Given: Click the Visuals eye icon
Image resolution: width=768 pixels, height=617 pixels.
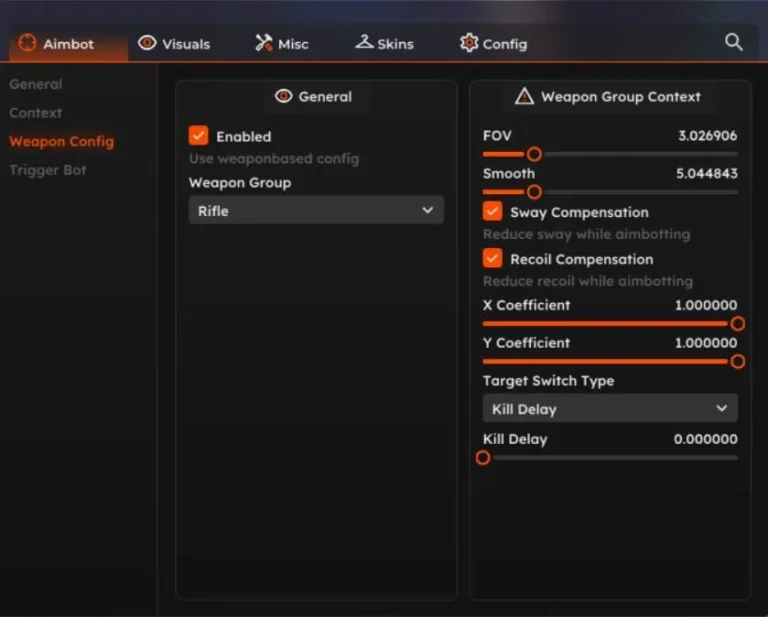Looking at the screenshot, I should [x=147, y=43].
